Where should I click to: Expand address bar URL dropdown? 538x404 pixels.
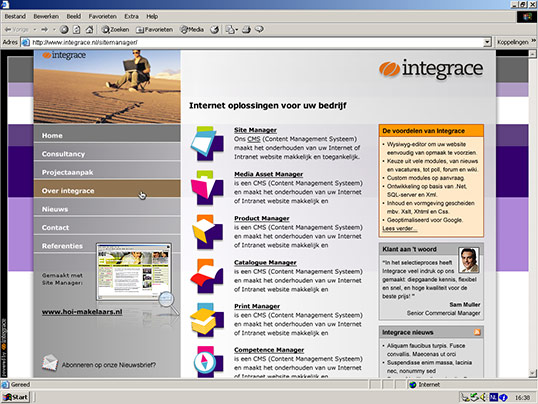[x=487, y=42]
